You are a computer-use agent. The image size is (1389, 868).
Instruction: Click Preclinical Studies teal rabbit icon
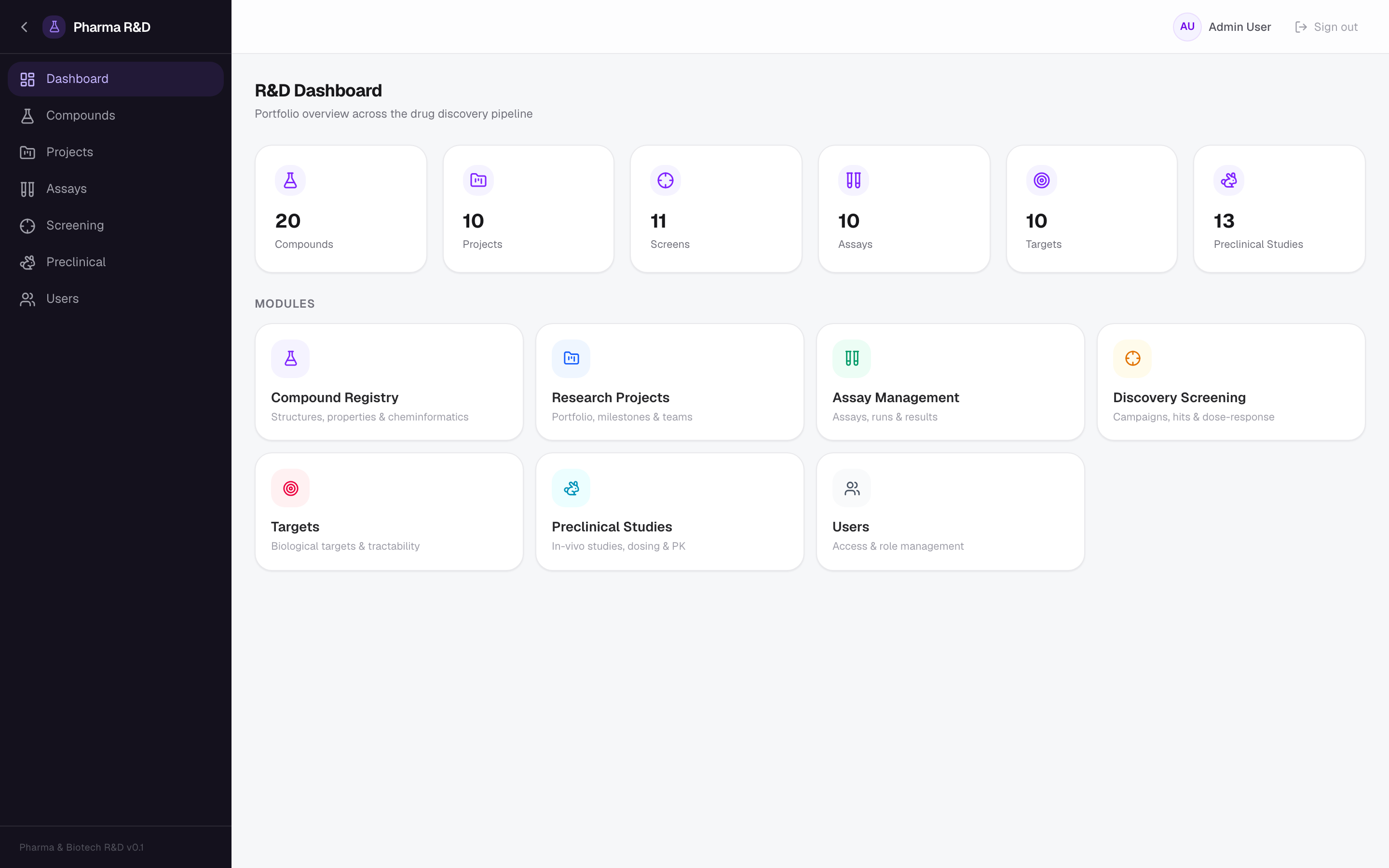571,488
